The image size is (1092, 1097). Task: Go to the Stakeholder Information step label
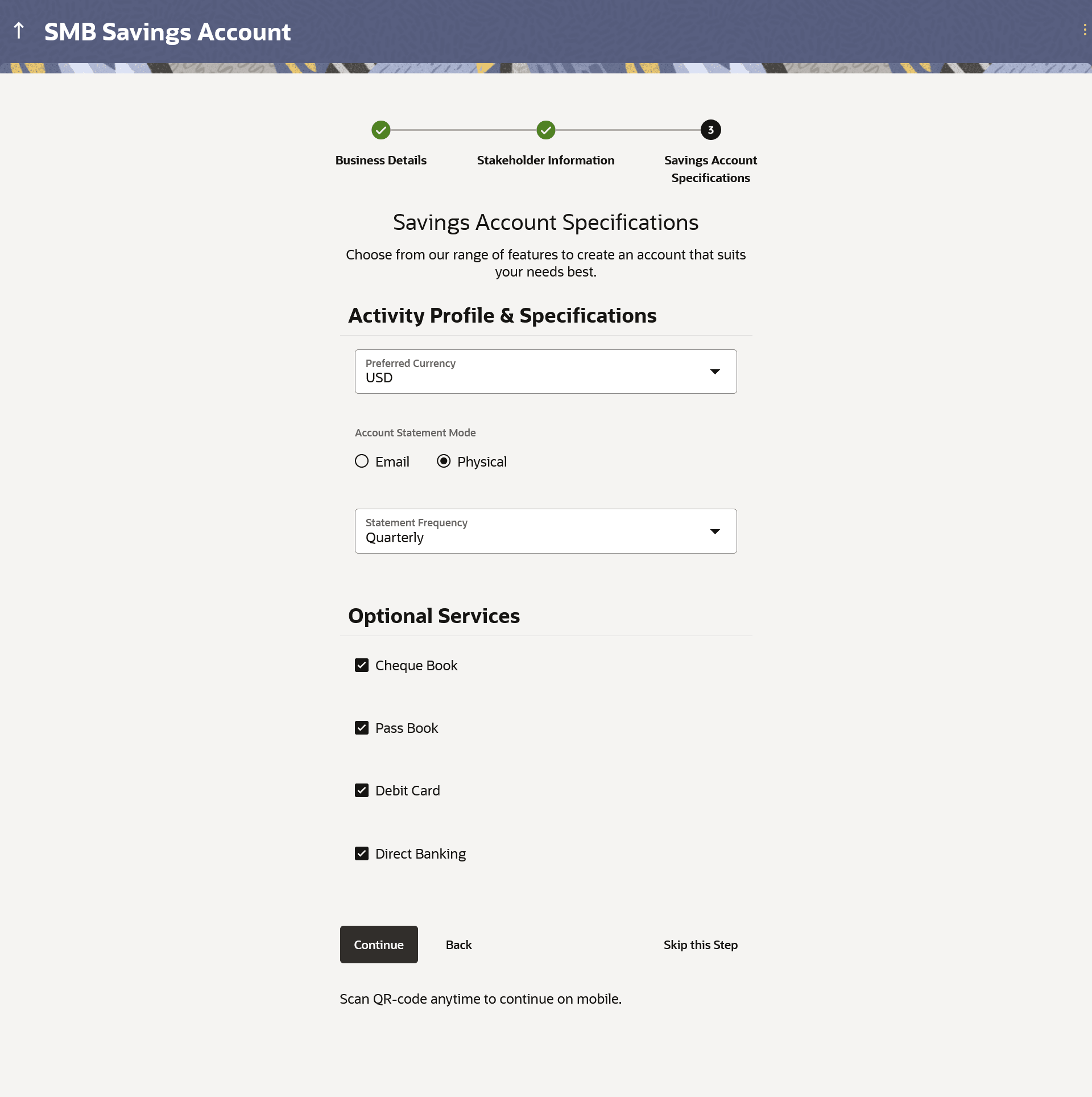click(x=545, y=160)
